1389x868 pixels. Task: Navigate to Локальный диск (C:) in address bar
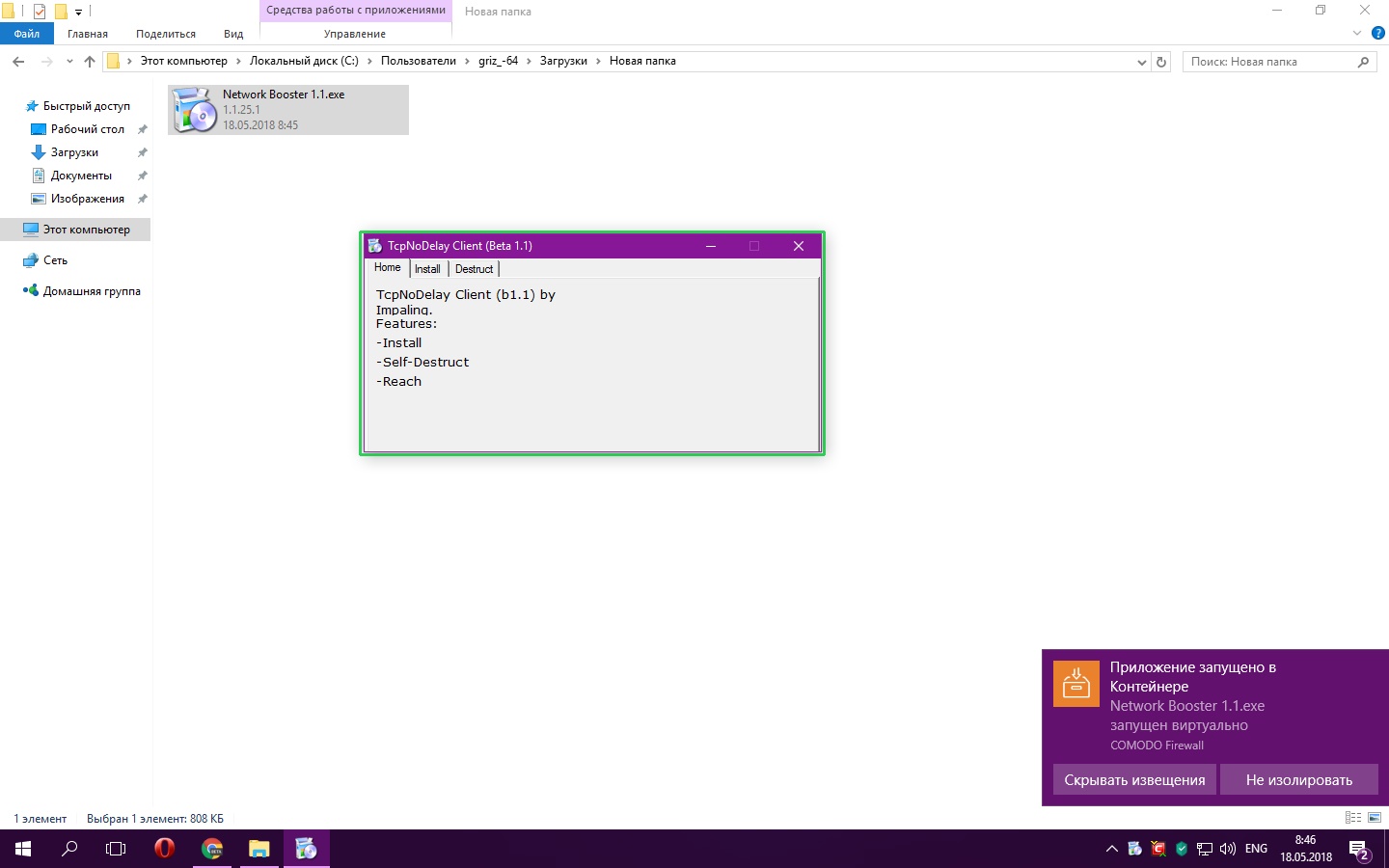point(304,61)
